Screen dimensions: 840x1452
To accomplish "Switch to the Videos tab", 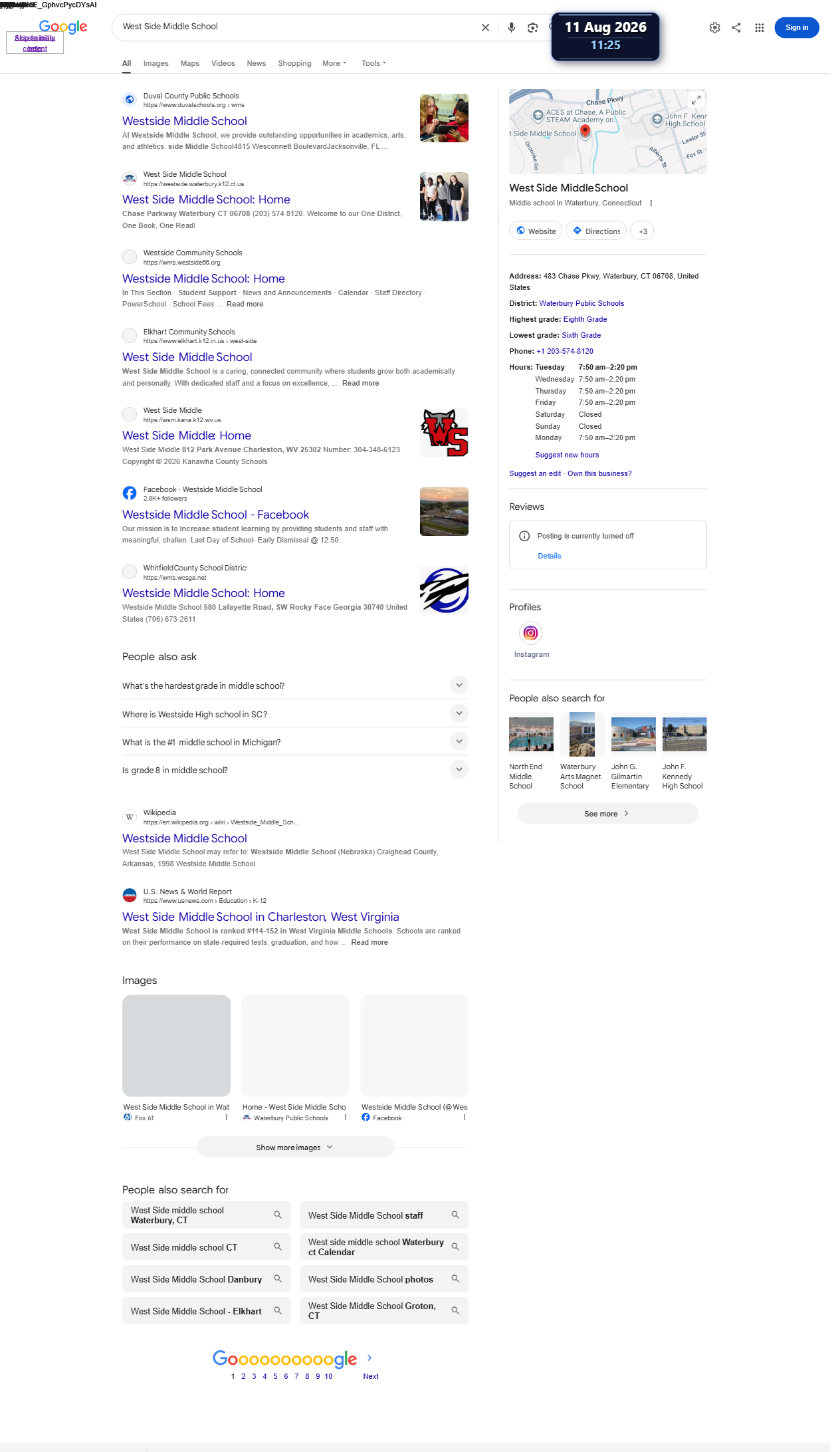I will 223,63.
